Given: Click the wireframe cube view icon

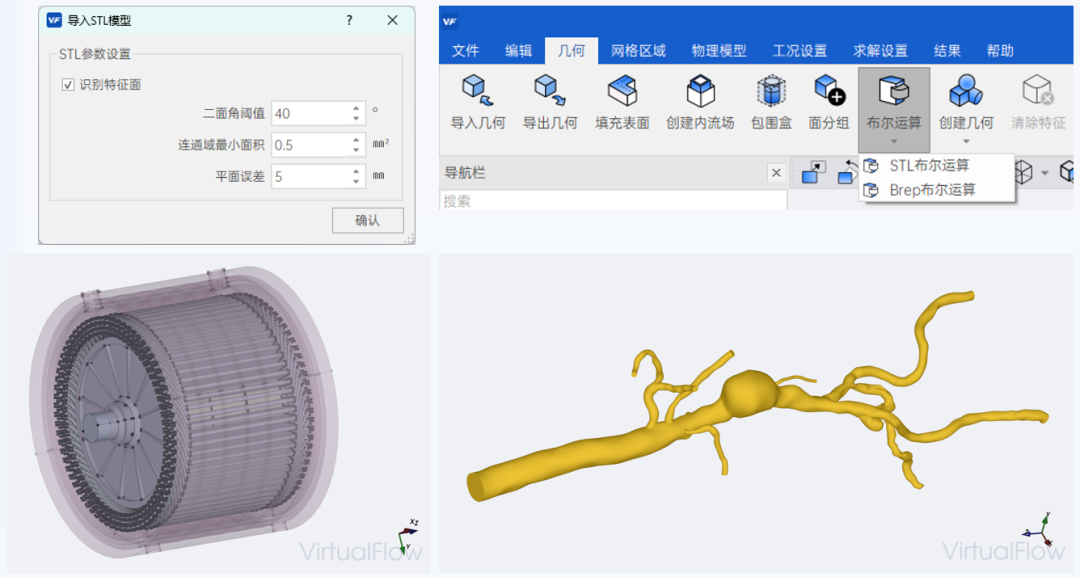Looking at the screenshot, I should pos(1024,172).
